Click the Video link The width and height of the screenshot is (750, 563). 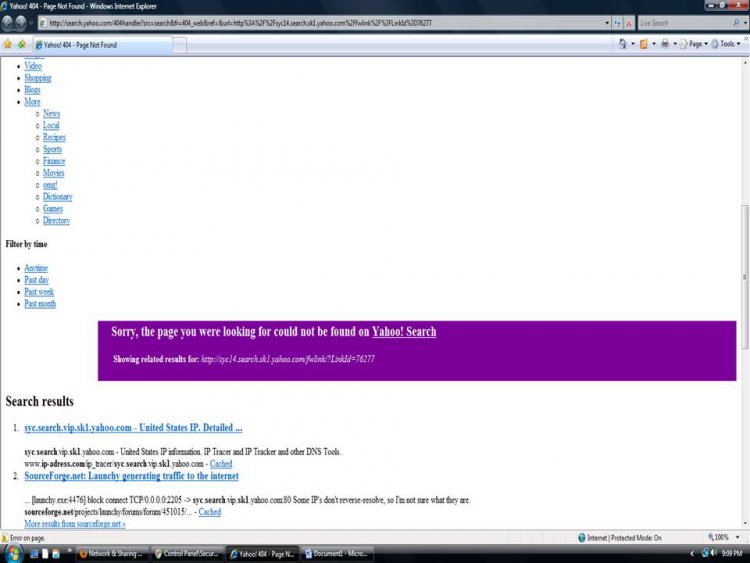33,66
